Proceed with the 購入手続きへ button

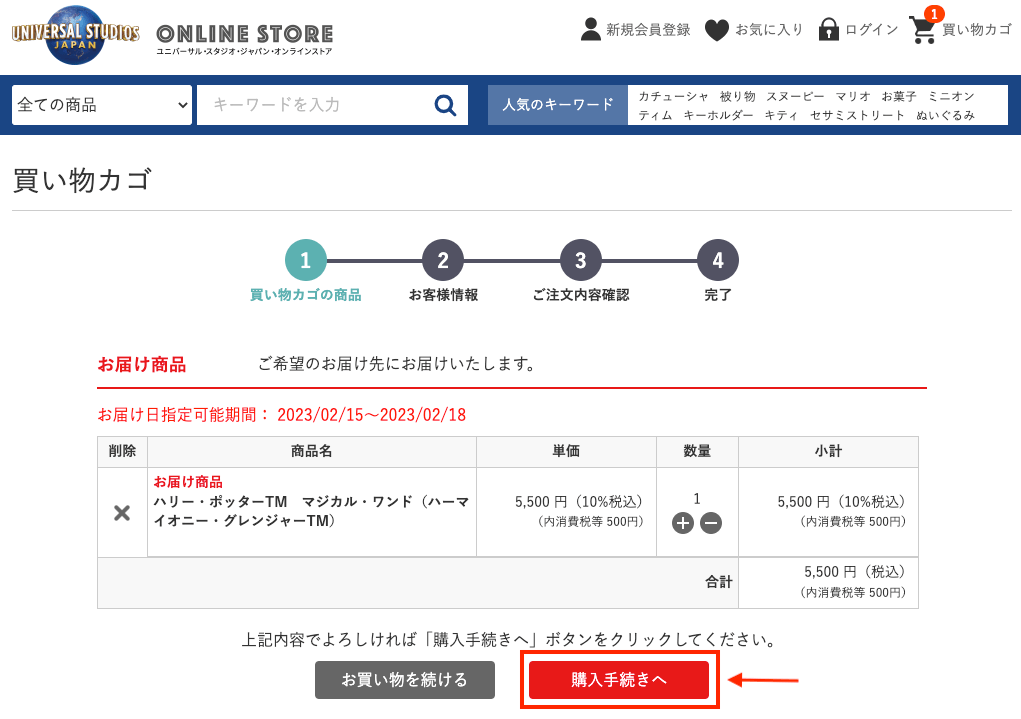pos(618,680)
